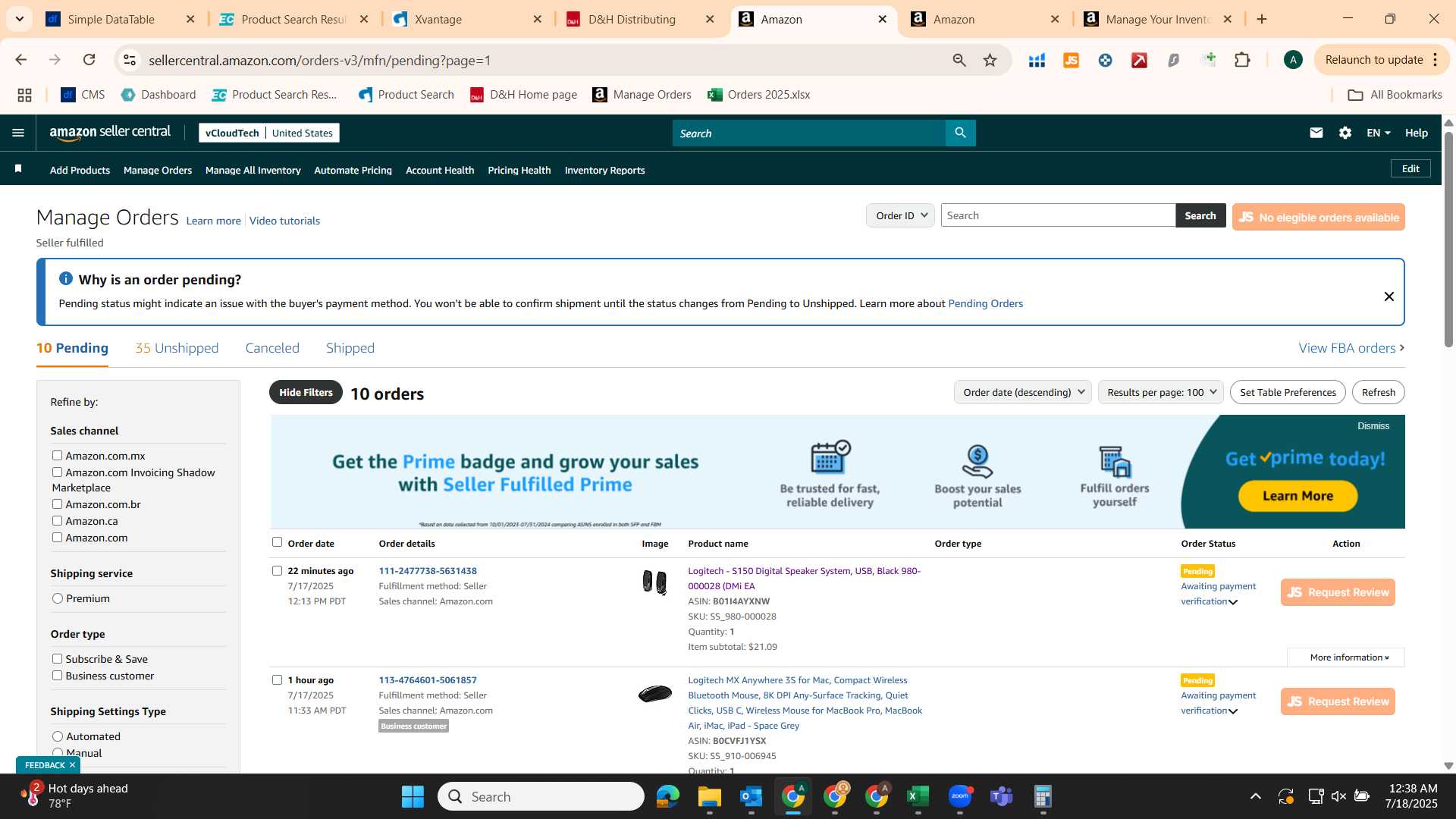Open the Chrome profile avatar A

pyautogui.click(x=1293, y=60)
